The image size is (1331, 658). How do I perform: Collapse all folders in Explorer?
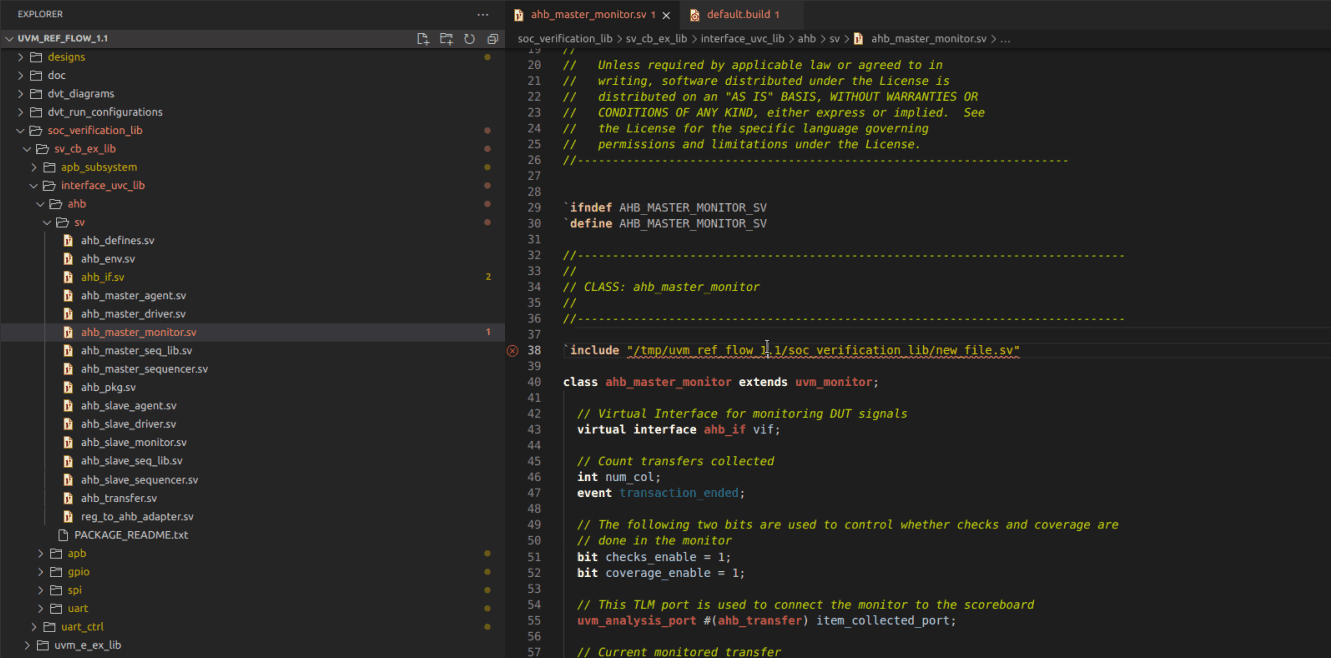[491, 37]
